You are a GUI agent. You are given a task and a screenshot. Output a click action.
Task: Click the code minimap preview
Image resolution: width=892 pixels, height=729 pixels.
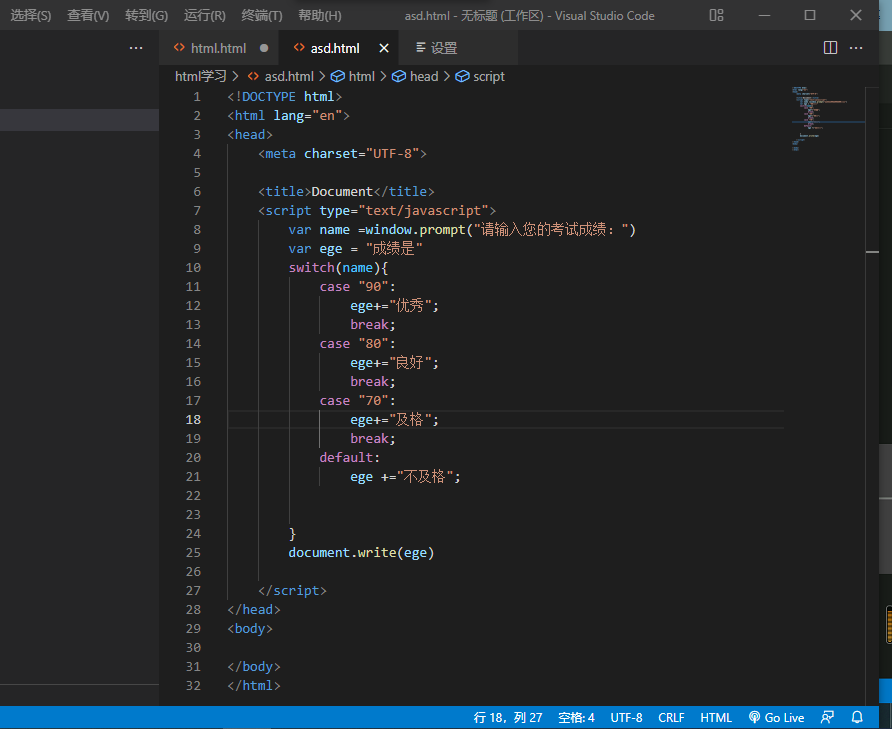[x=828, y=118]
